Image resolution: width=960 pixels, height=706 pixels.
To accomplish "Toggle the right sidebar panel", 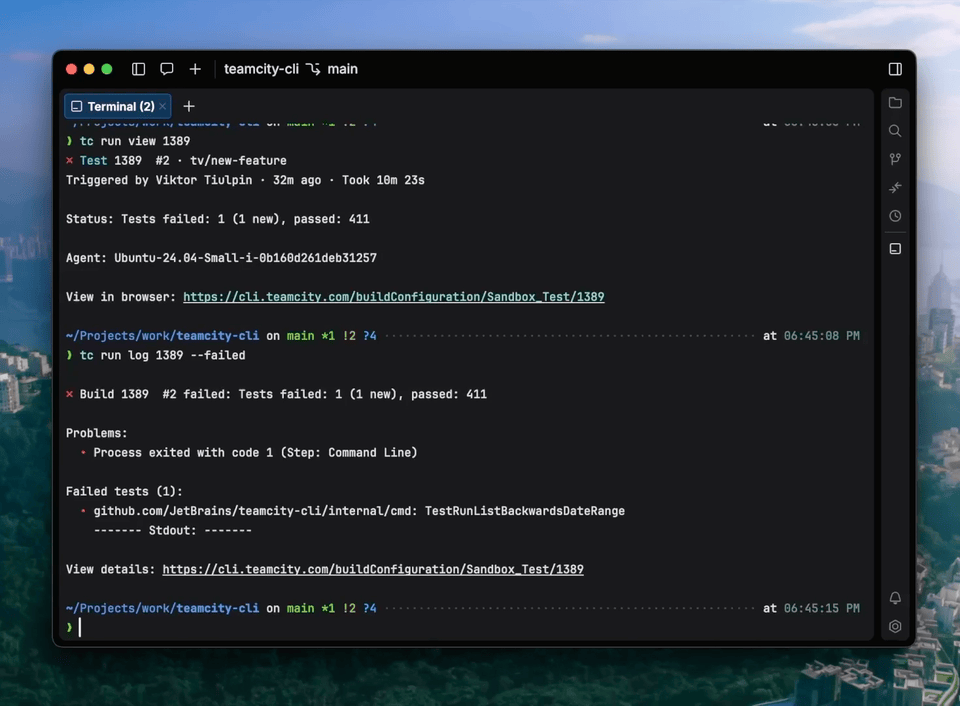I will 895,69.
